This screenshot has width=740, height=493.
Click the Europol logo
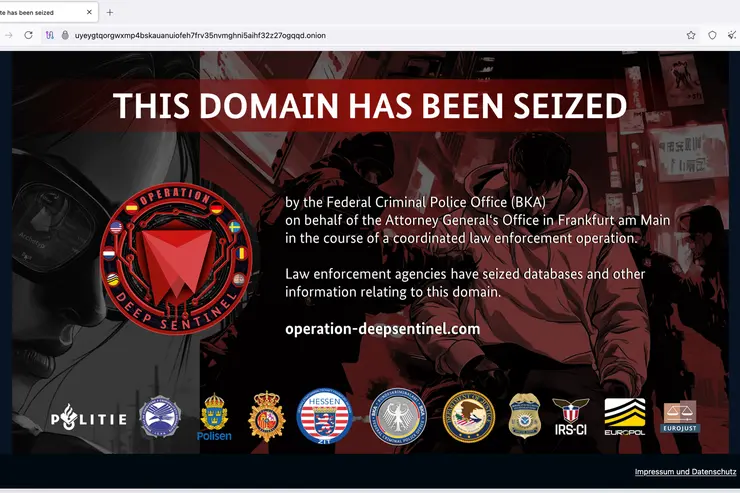click(x=625, y=417)
